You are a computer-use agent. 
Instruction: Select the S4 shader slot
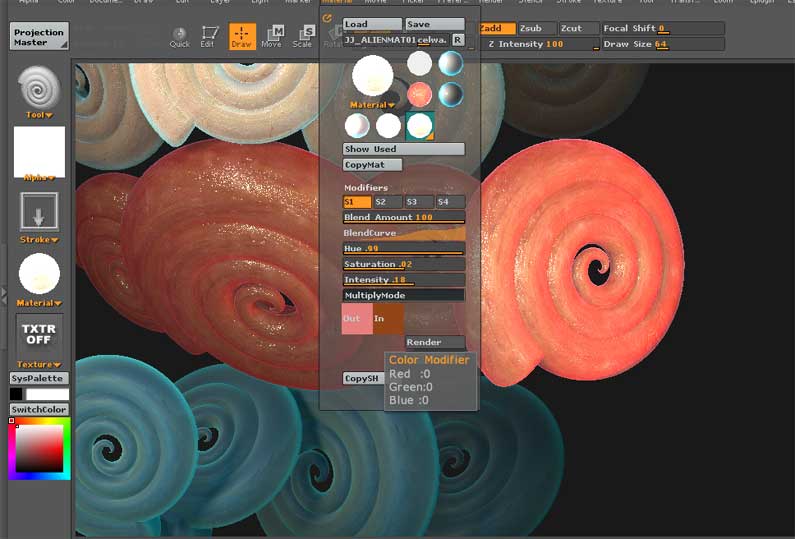[450, 202]
